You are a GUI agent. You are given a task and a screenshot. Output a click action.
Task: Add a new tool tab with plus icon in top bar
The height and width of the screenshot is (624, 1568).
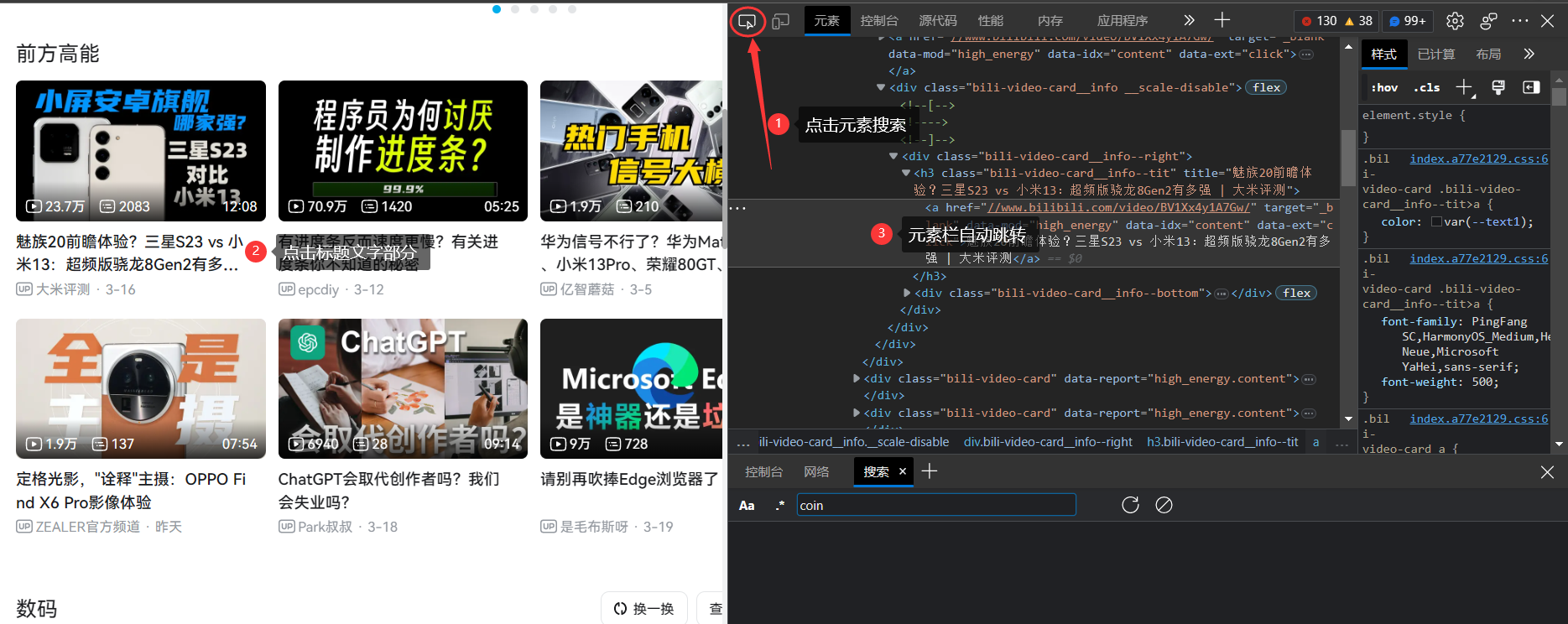click(x=1222, y=20)
